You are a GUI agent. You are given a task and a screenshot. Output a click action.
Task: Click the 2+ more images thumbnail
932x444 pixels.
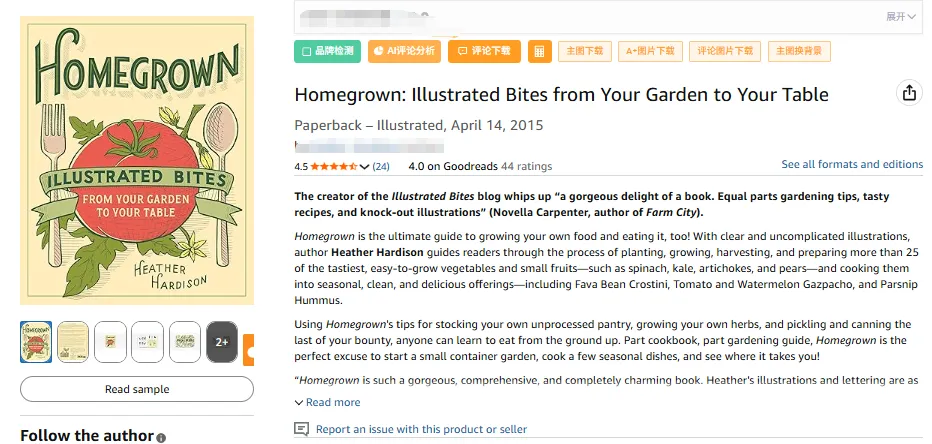click(x=221, y=342)
